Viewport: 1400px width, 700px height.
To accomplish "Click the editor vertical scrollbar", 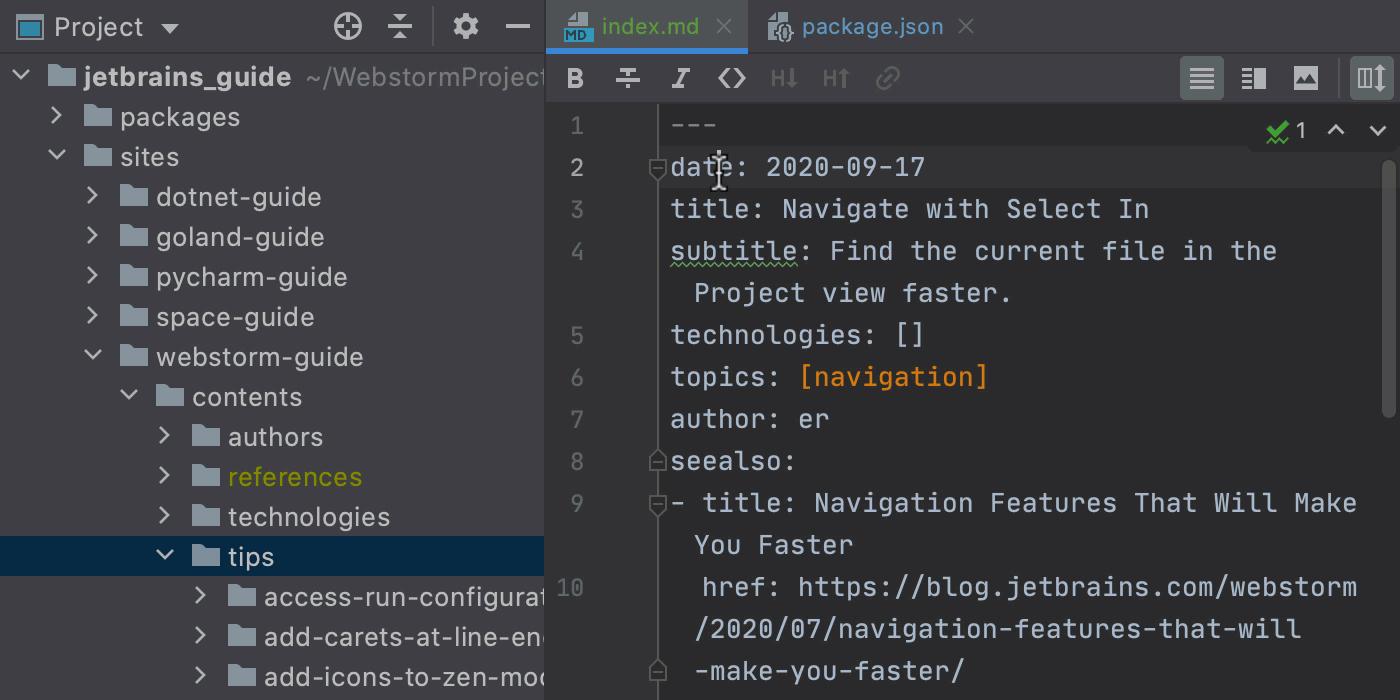I will (1388, 288).
